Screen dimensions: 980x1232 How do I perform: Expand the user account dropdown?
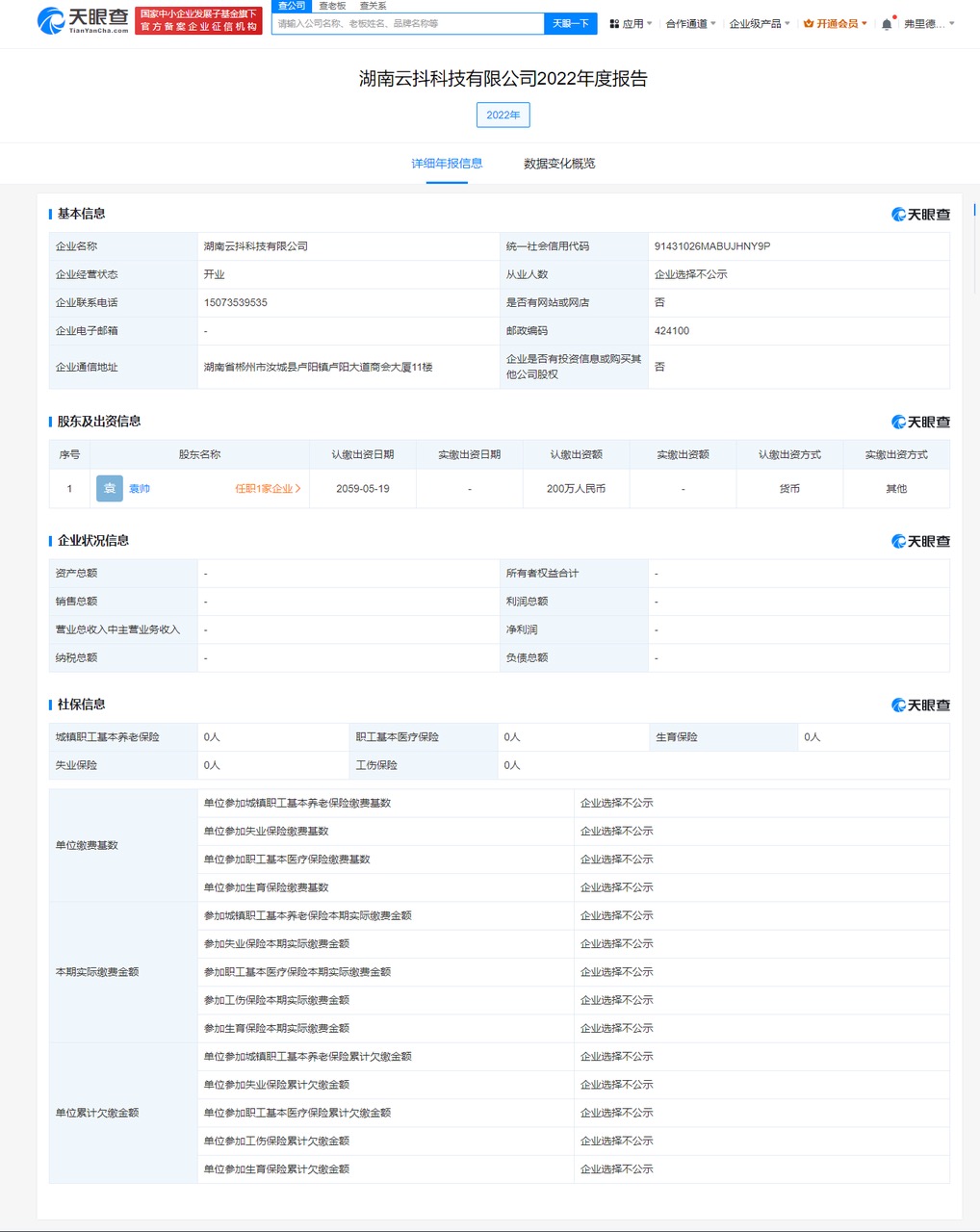pyautogui.click(x=929, y=24)
